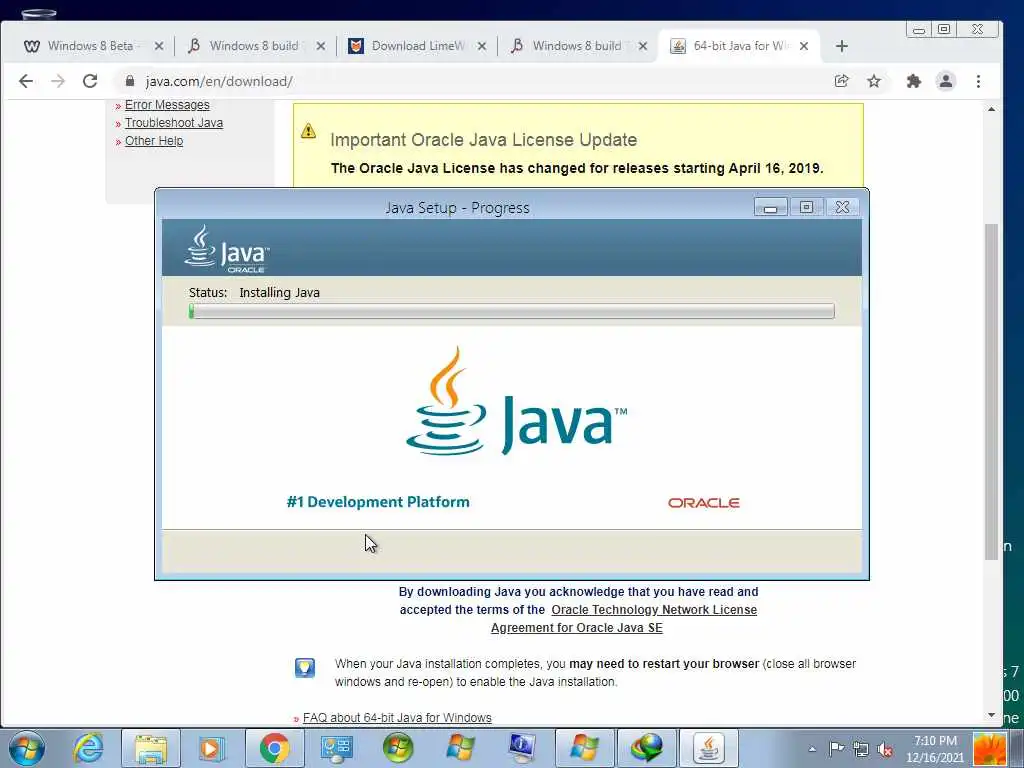This screenshot has width=1024, height=768.
Task: Click the scrollbar down arrow
Action: [991, 715]
